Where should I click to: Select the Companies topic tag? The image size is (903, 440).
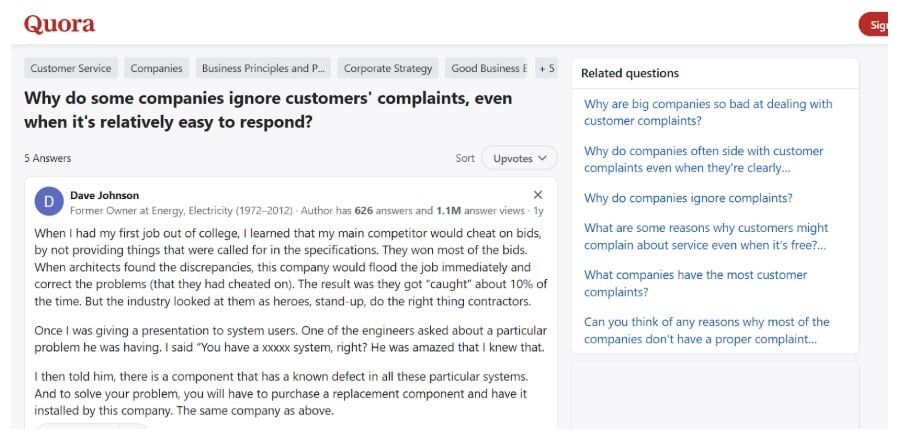tap(157, 68)
